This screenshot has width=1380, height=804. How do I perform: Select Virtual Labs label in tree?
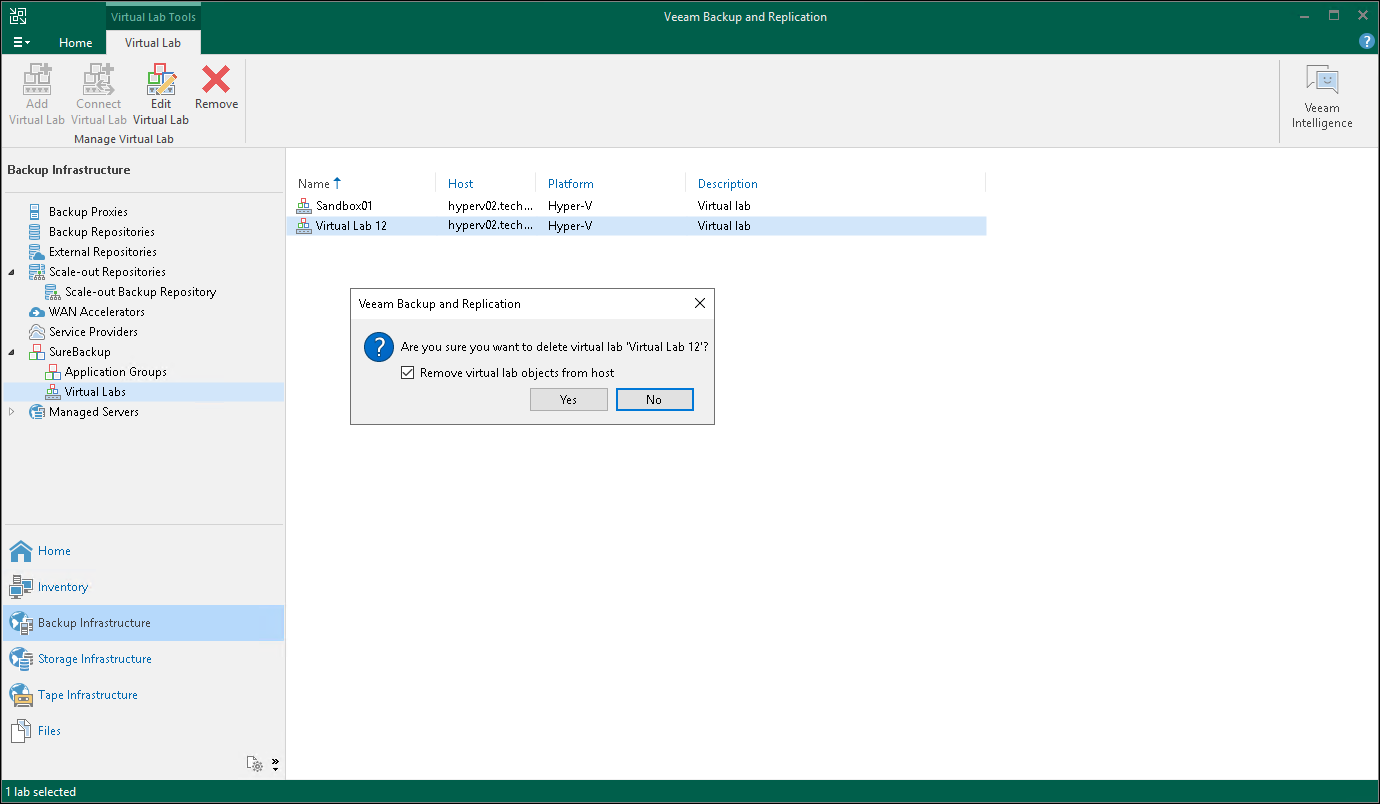[x=95, y=392]
